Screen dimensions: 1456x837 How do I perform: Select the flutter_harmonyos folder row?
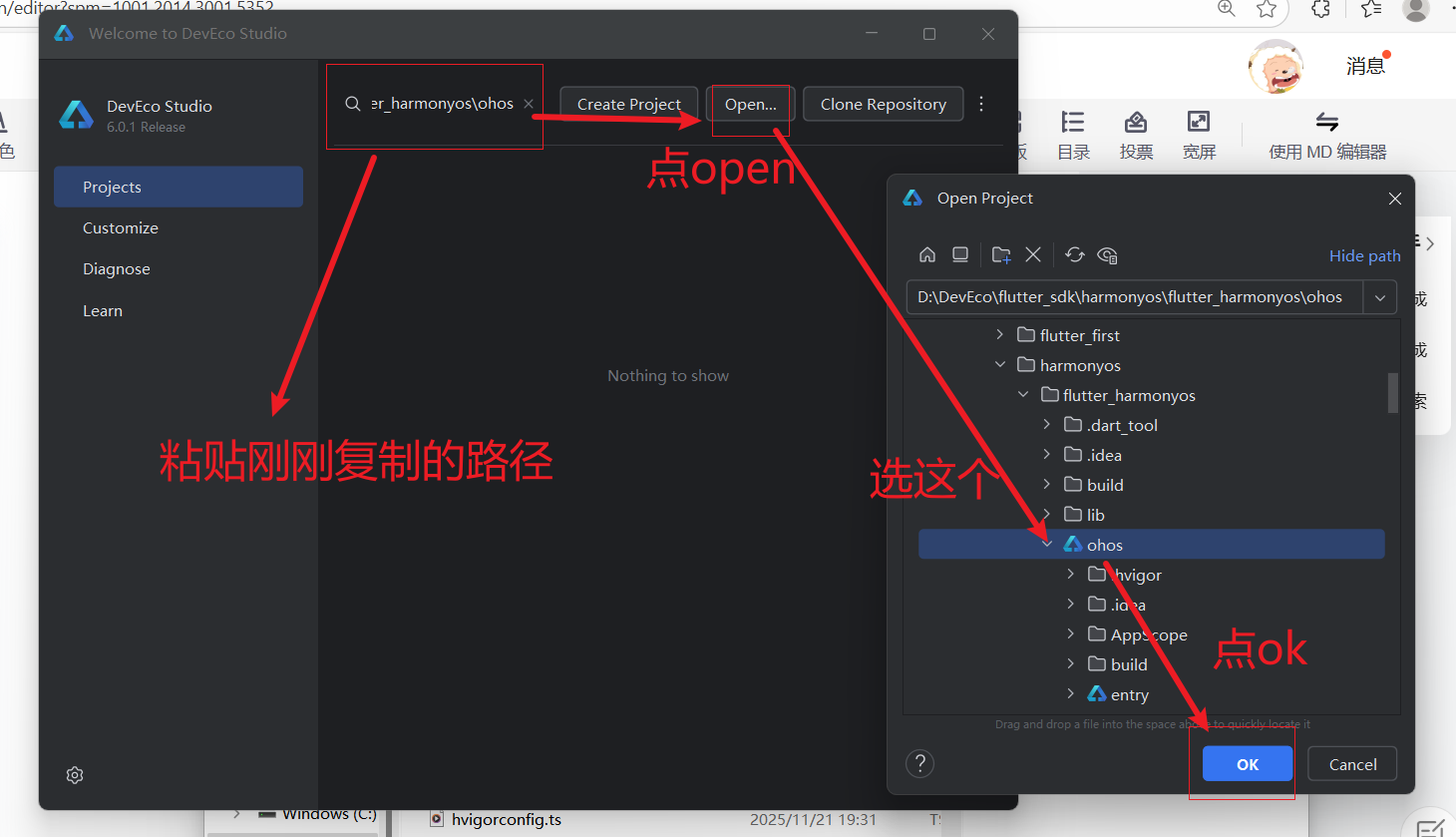pyautogui.click(x=1152, y=395)
